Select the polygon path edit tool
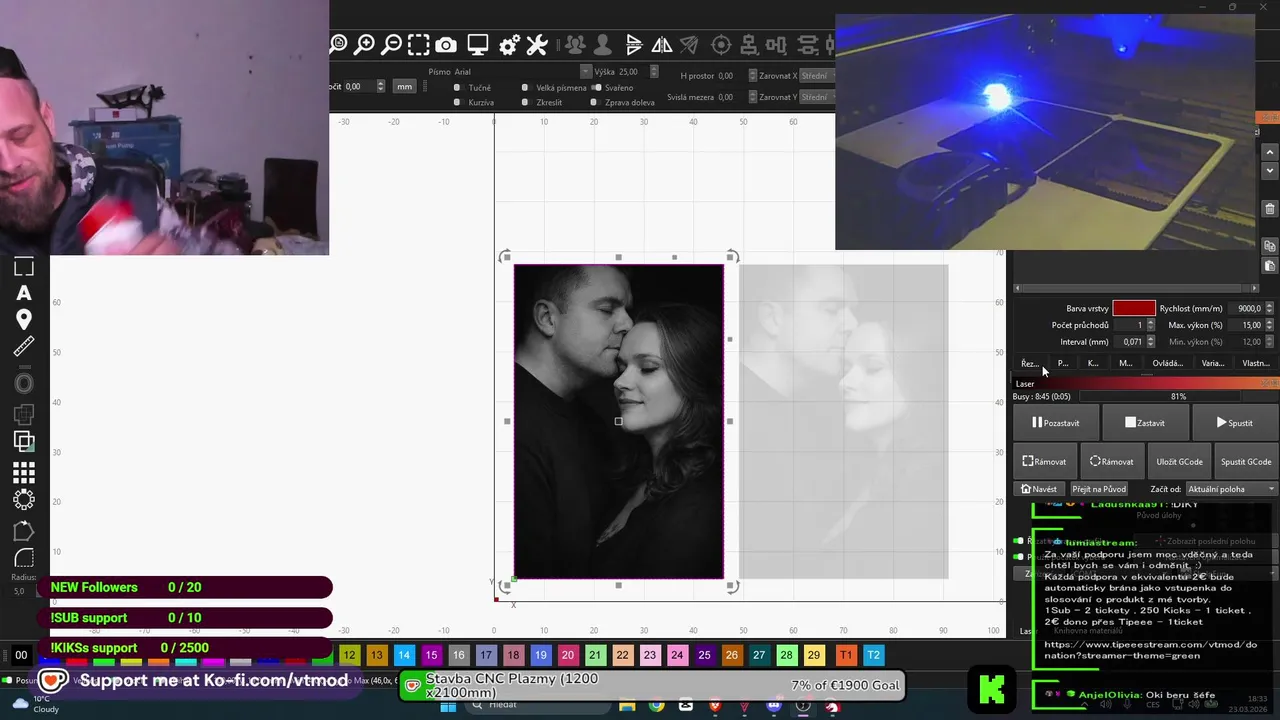 (24, 531)
